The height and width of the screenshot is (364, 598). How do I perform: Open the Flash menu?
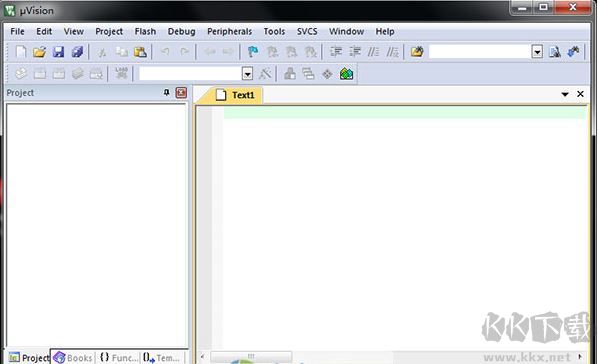[x=145, y=31]
